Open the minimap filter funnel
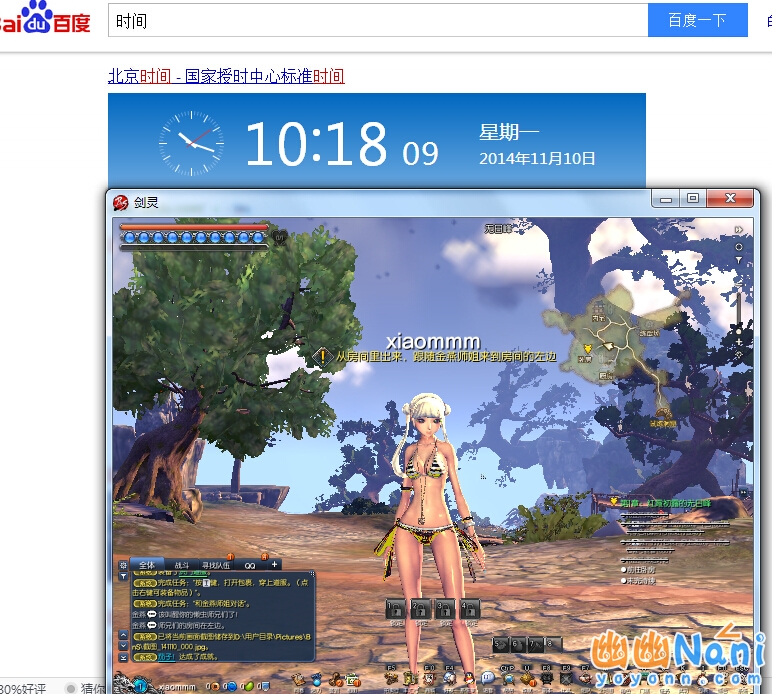Image resolution: width=772 pixels, height=694 pixels. [739, 260]
